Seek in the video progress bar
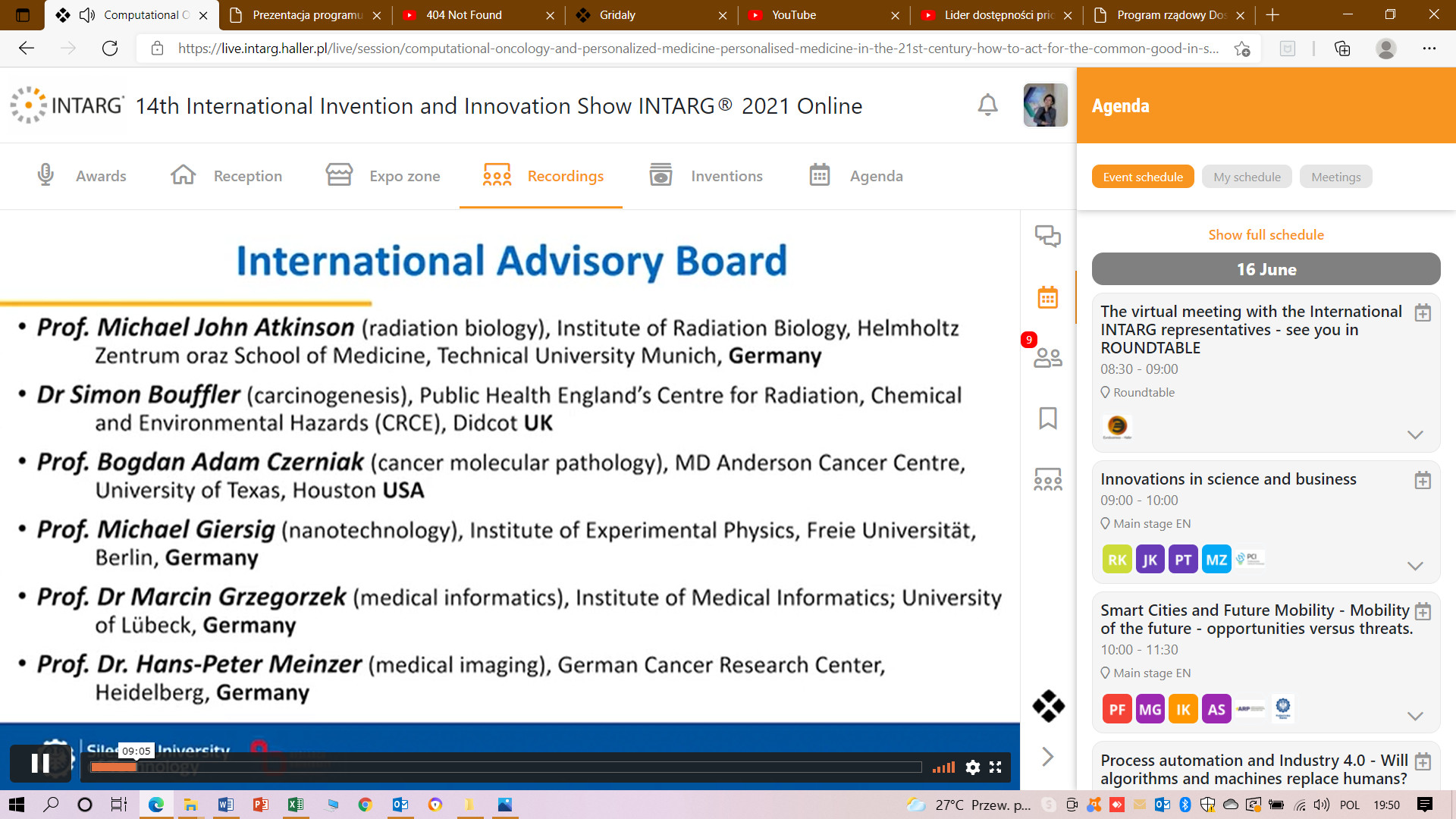Screen dimensions: 1456x819 [x=506, y=767]
